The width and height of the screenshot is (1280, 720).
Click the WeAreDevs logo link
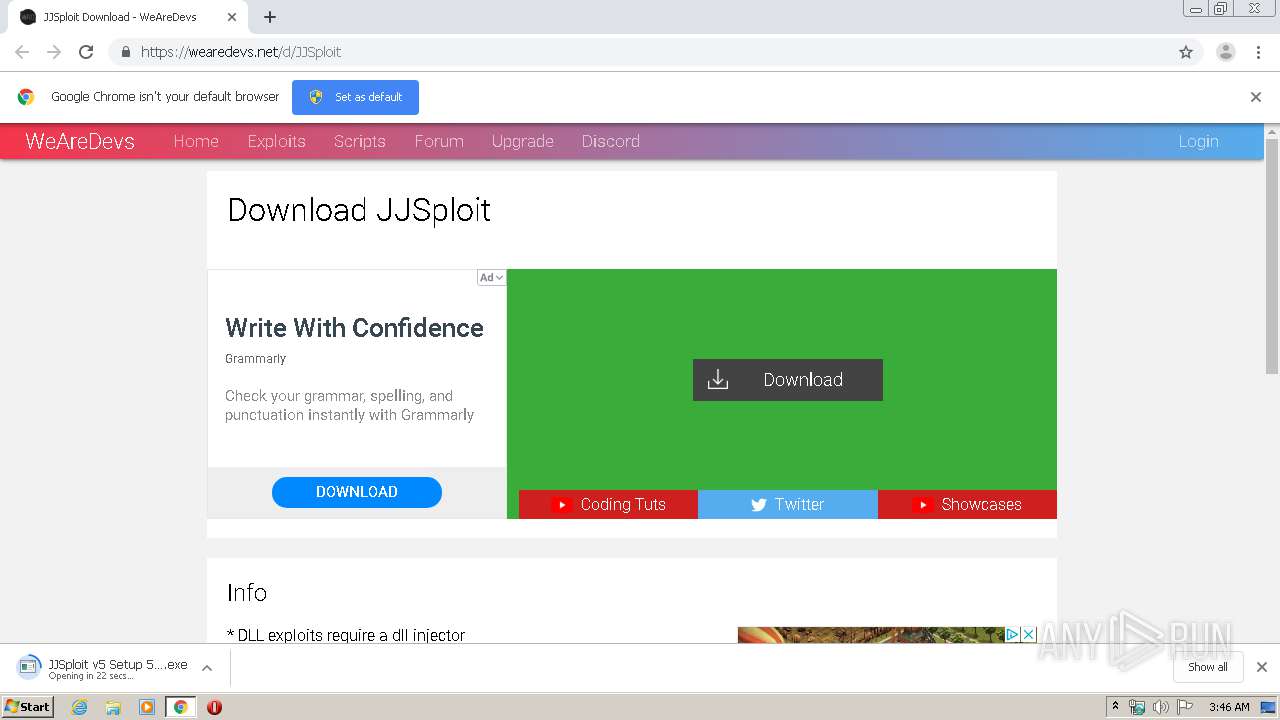[x=80, y=141]
